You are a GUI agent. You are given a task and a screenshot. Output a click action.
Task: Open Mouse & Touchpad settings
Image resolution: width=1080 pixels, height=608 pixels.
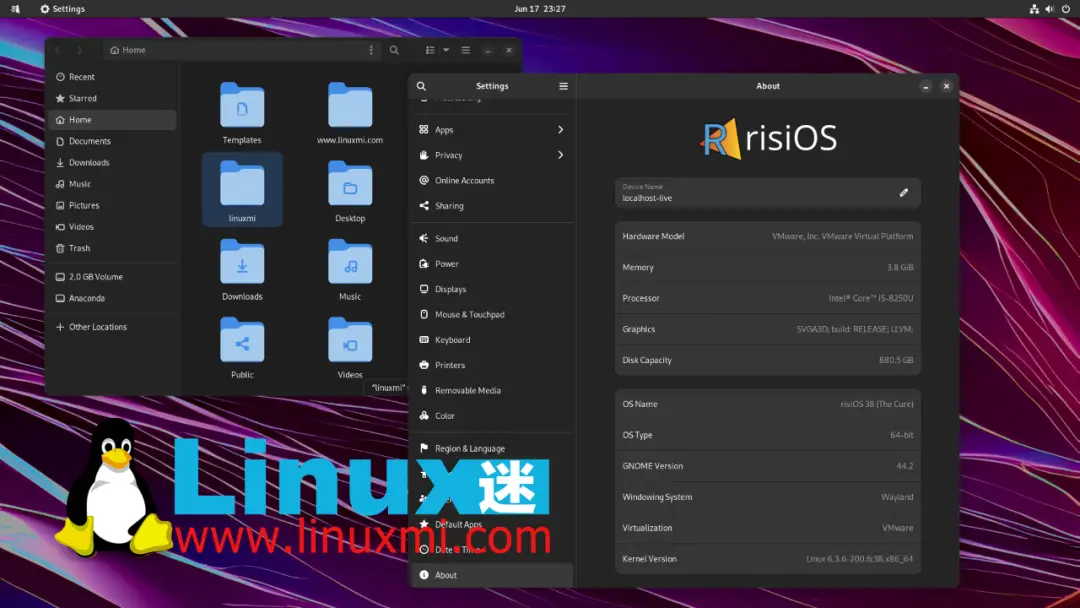click(492, 315)
